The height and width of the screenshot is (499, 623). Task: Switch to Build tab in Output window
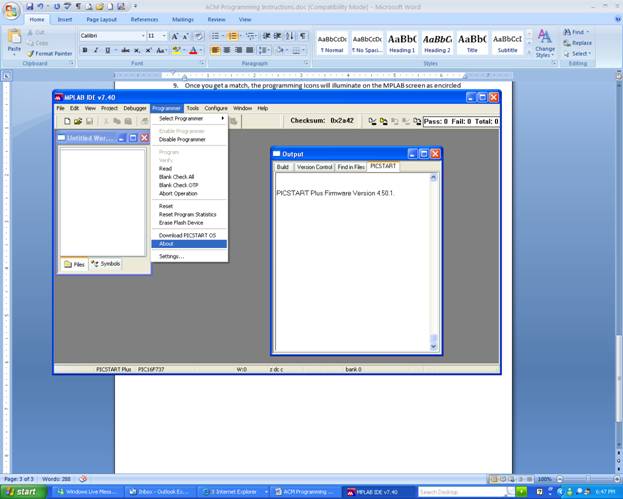(282, 167)
